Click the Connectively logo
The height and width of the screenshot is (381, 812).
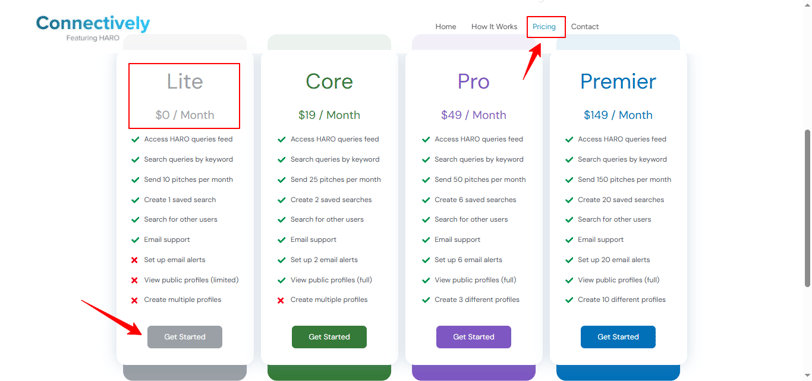[93, 28]
